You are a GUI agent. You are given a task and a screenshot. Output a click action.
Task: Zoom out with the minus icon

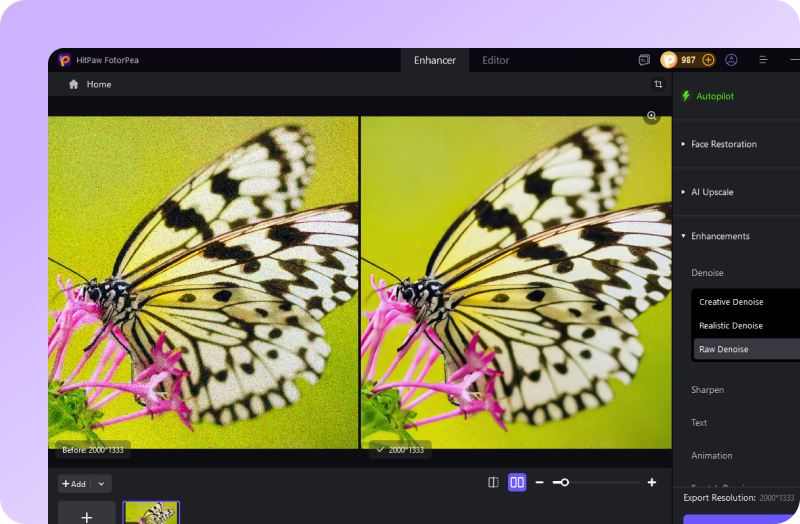point(539,482)
